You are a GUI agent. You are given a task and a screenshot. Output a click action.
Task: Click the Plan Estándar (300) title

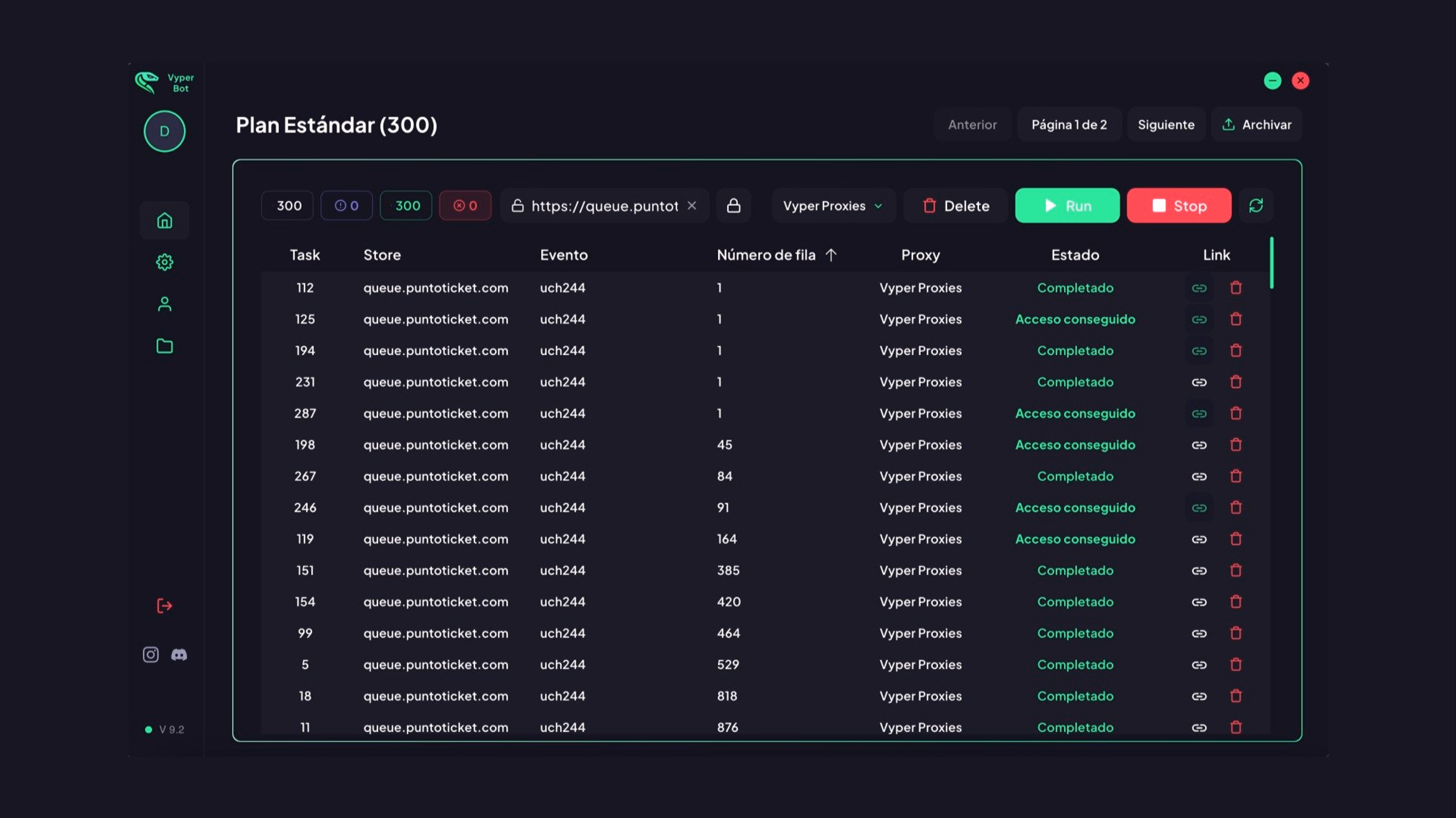[x=336, y=124]
